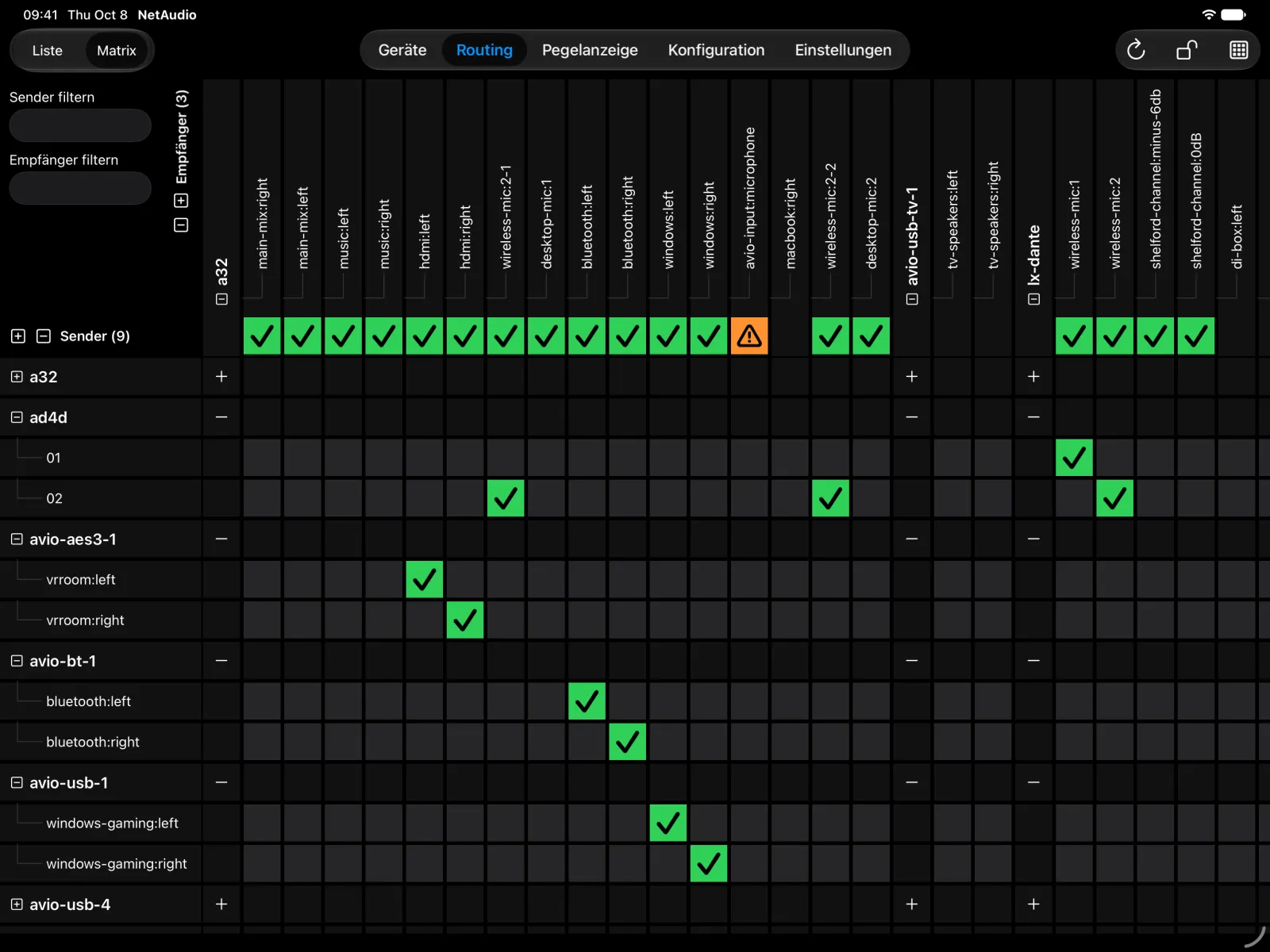Click plus at a32 row, lx-dante column
Image resolution: width=1270 pixels, height=952 pixels.
point(1033,376)
